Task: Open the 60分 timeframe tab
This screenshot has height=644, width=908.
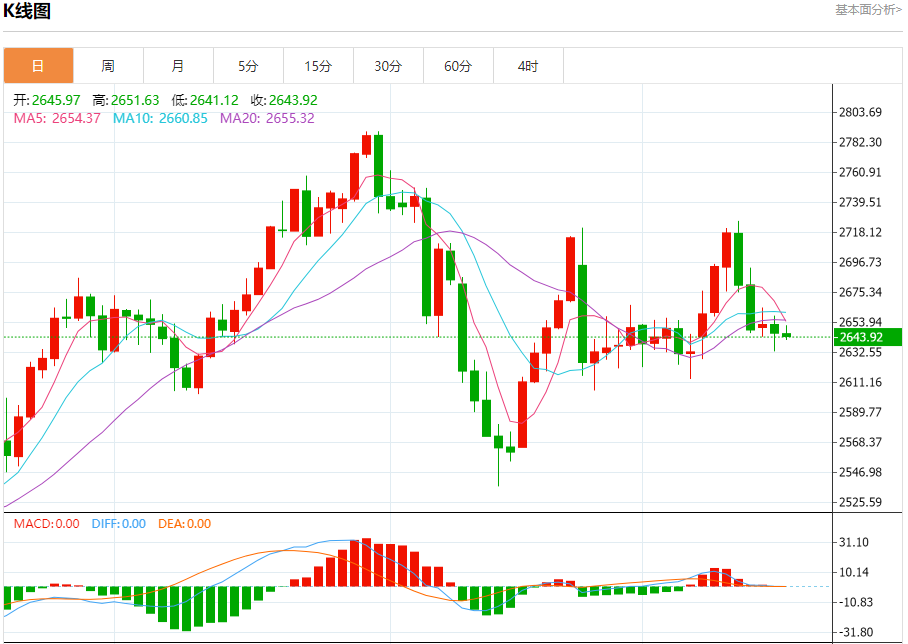Action: tap(459, 65)
